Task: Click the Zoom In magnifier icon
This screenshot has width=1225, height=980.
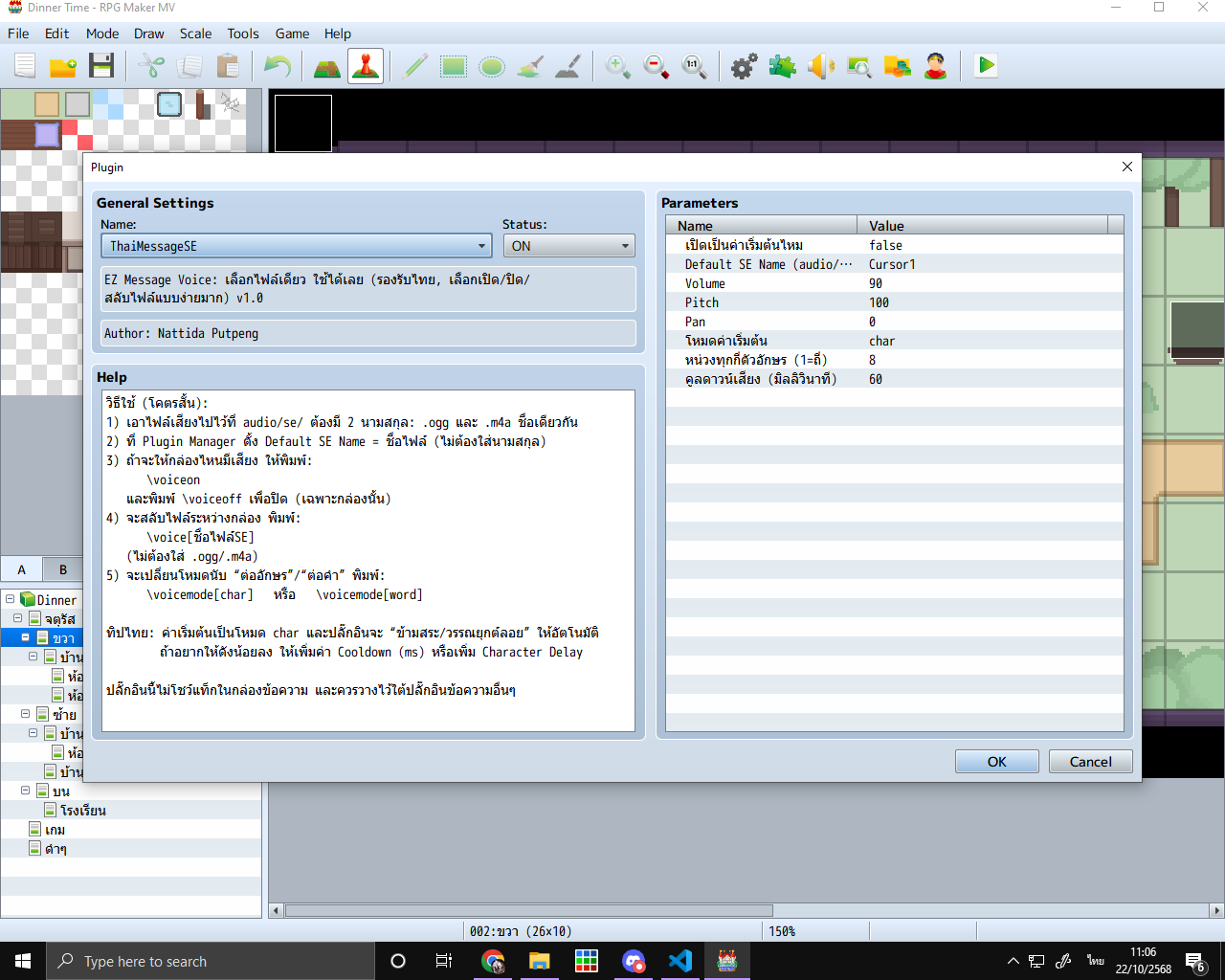Action: coord(618,66)
